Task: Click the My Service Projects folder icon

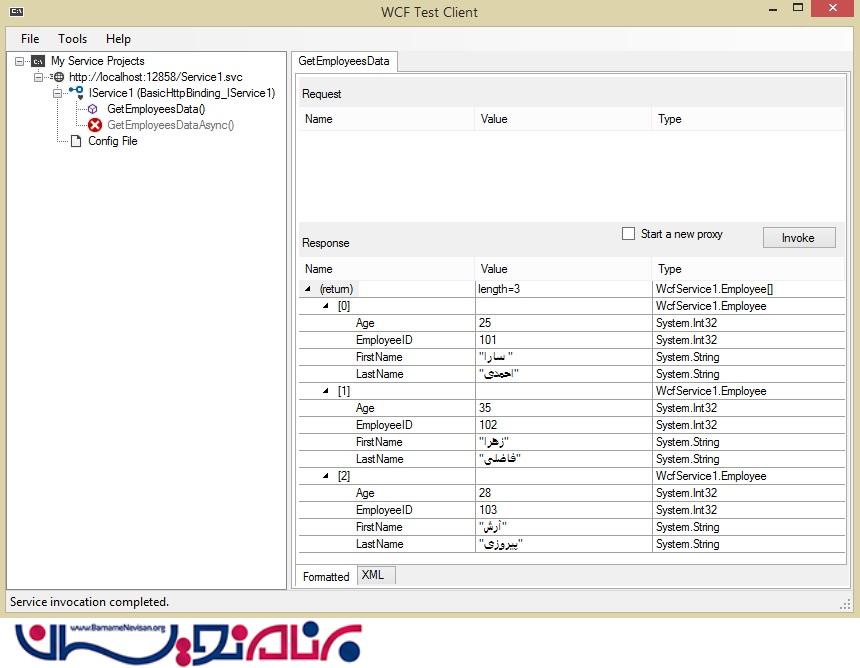Action: 38,61
